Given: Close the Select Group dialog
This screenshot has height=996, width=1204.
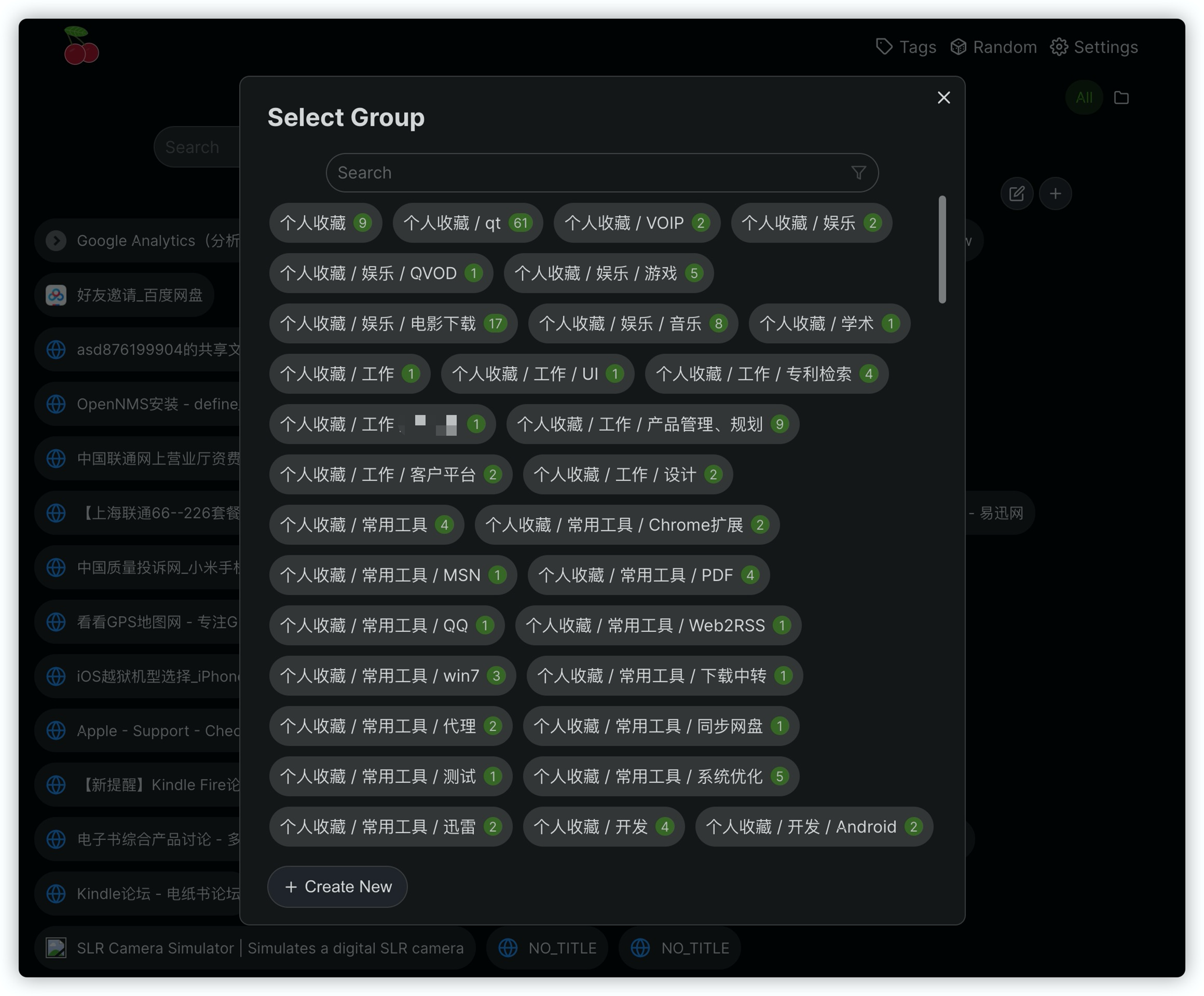Looking at the screenshot, I should pos(943,98).
